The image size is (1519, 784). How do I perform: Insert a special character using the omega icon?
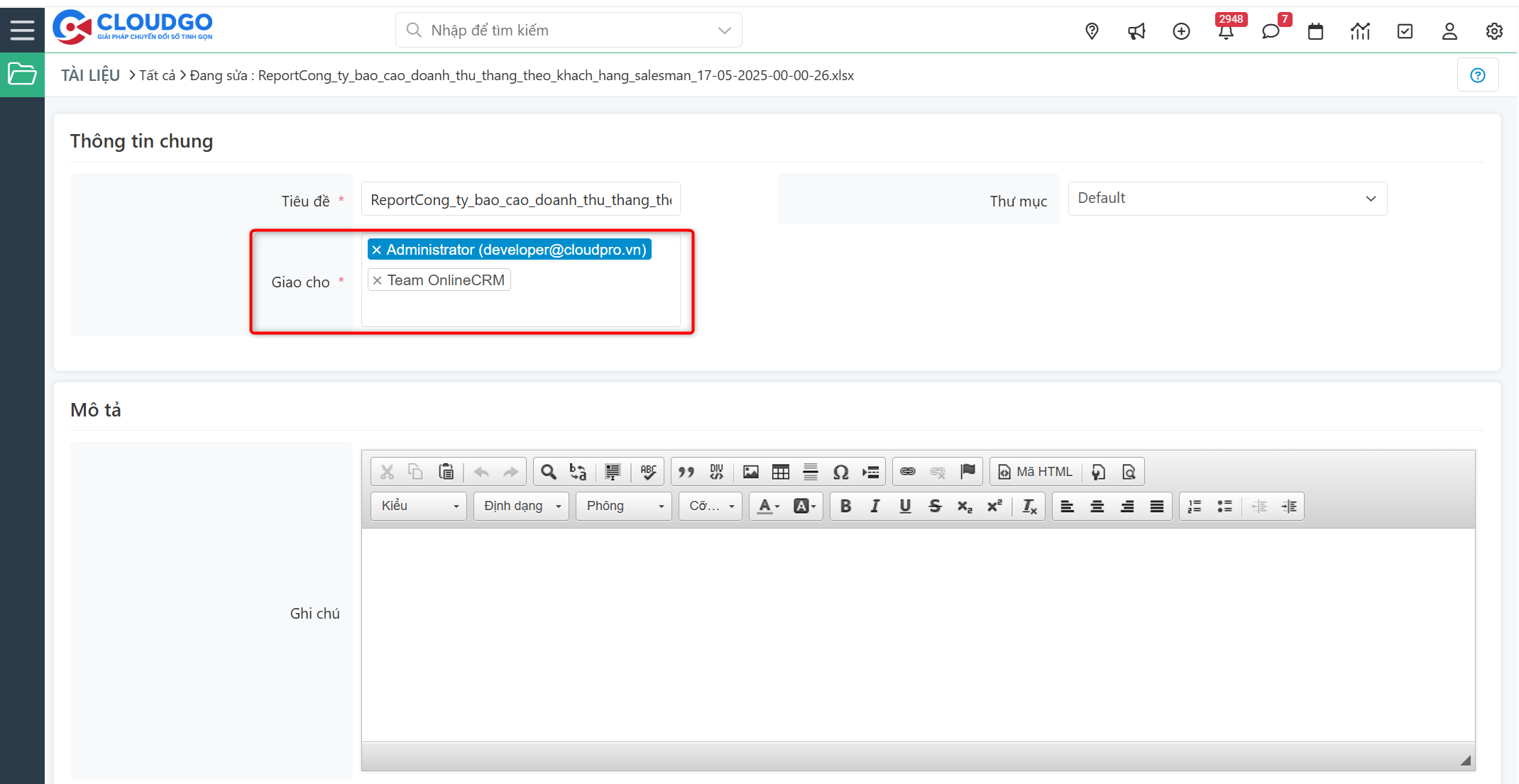(840, 471)
